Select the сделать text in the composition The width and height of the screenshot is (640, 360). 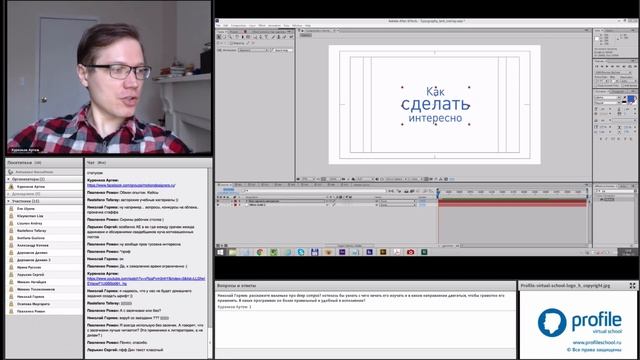coord(436,105)
